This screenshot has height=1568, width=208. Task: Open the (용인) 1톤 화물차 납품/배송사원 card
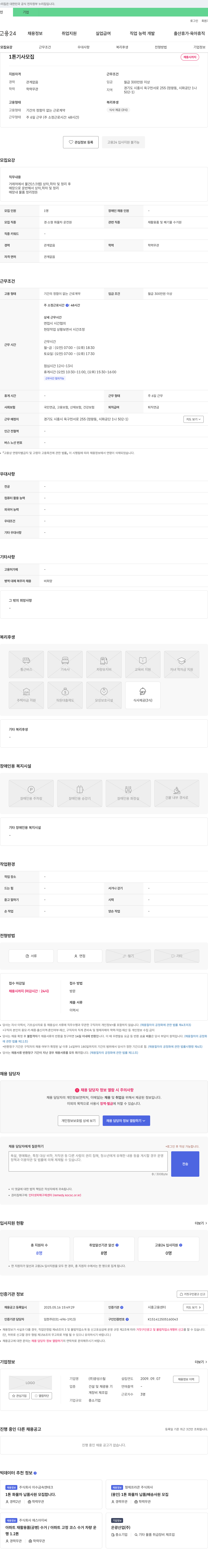[x=157, y=1494]
